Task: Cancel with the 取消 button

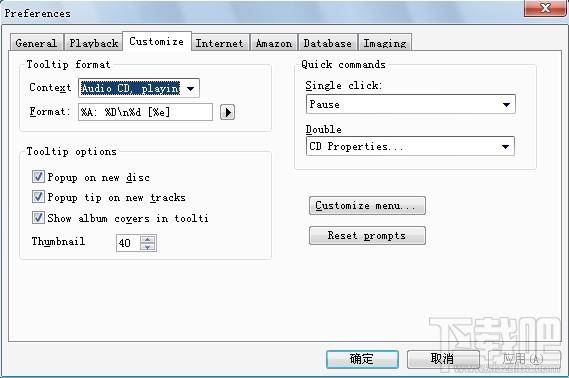Action: click(443, 359)
